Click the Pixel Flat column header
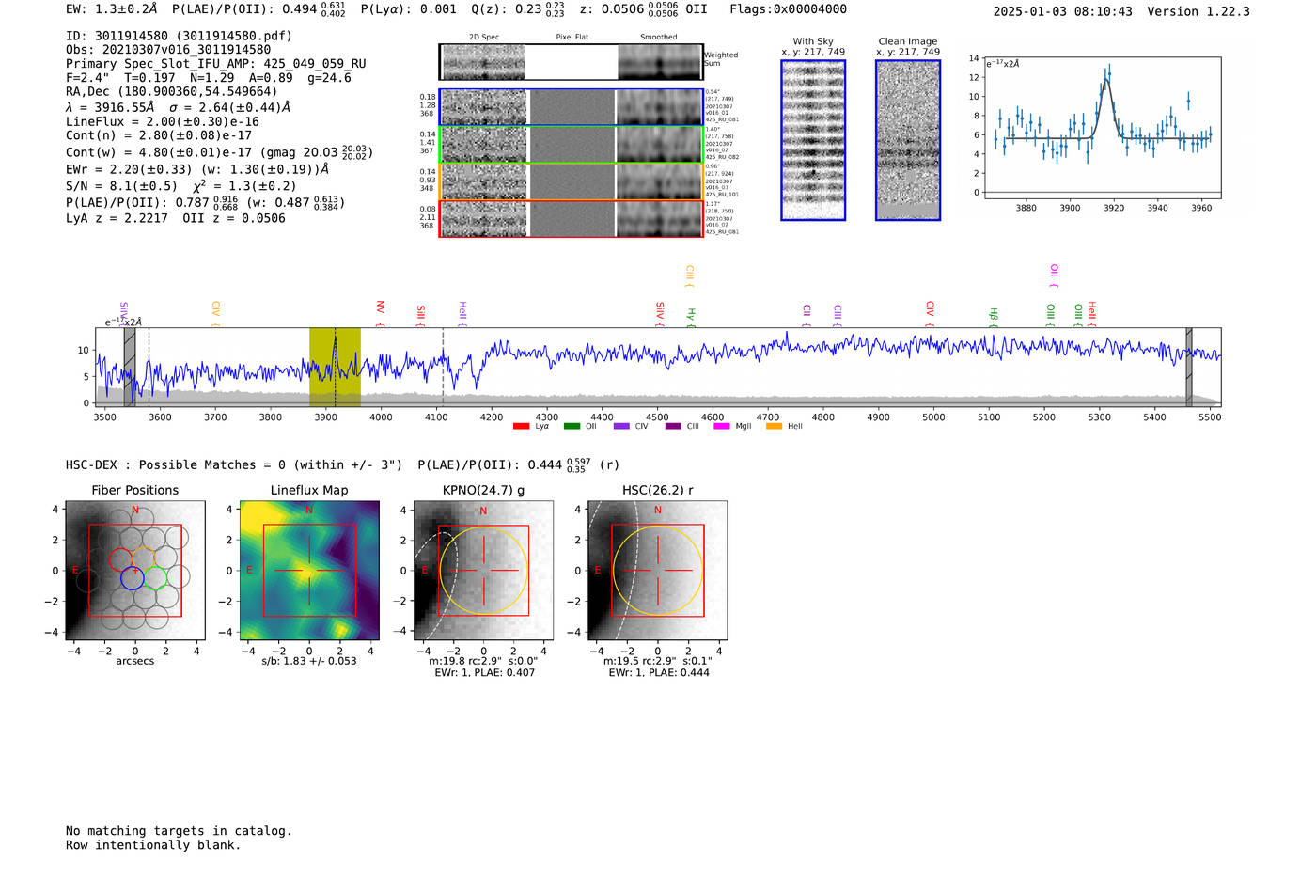 point(572,37)
